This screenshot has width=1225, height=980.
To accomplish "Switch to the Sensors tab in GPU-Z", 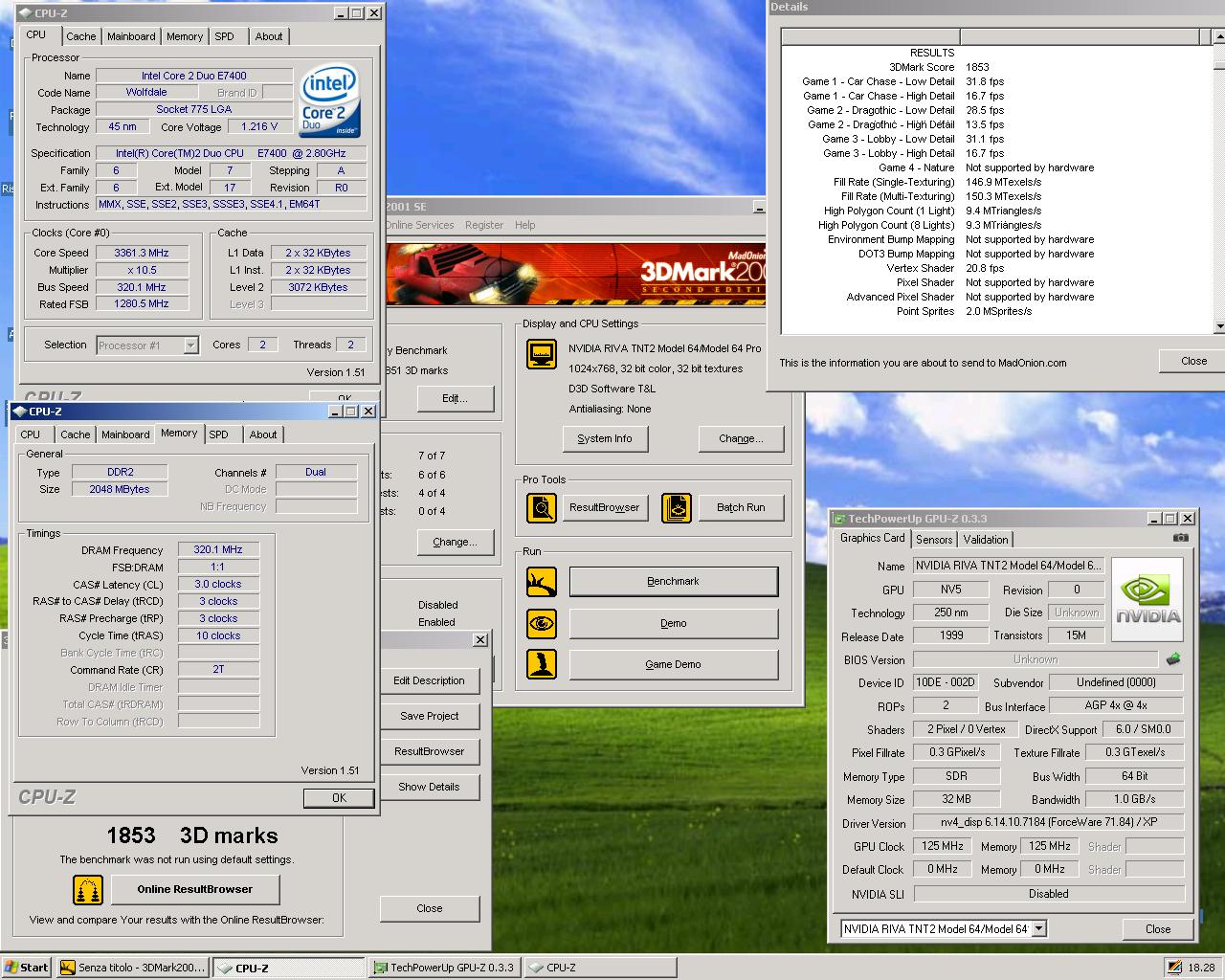I will (x=934, y=540).
